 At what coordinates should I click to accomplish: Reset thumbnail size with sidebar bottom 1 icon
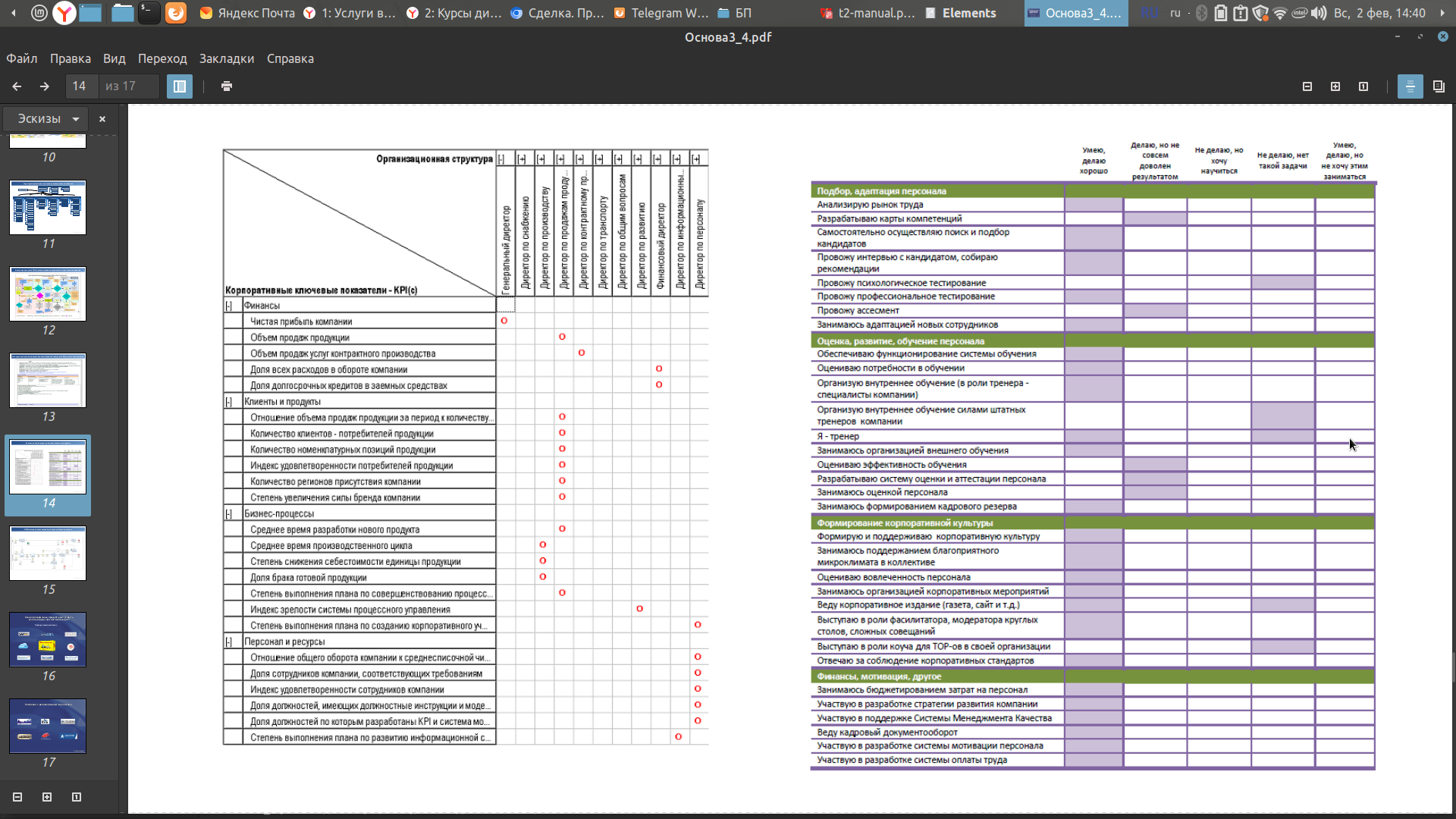77,797
